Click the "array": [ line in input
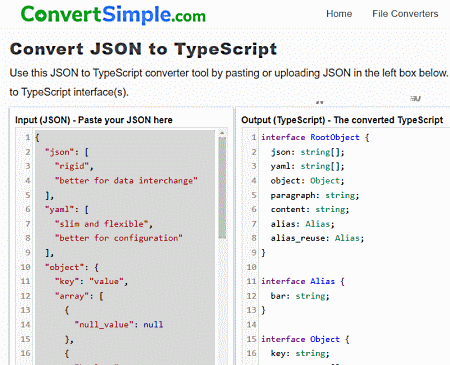Image resolution: width=450 pixels, height=365 pixels. click(79, 296)
